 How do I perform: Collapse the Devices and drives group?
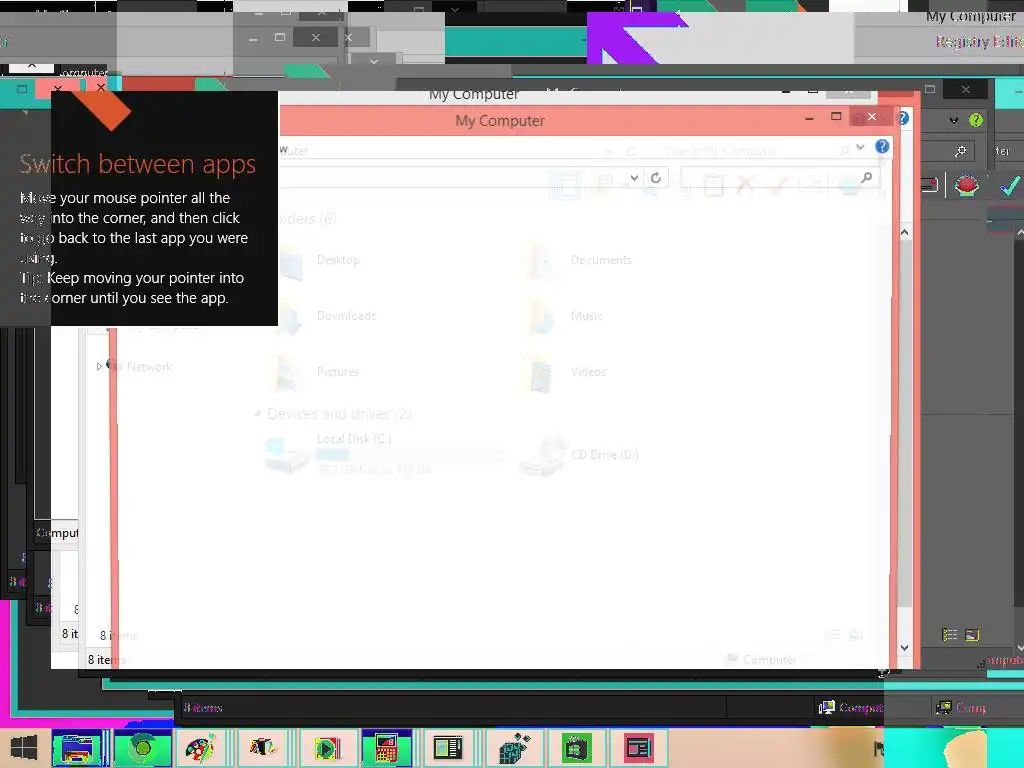[x=257, y=413]
